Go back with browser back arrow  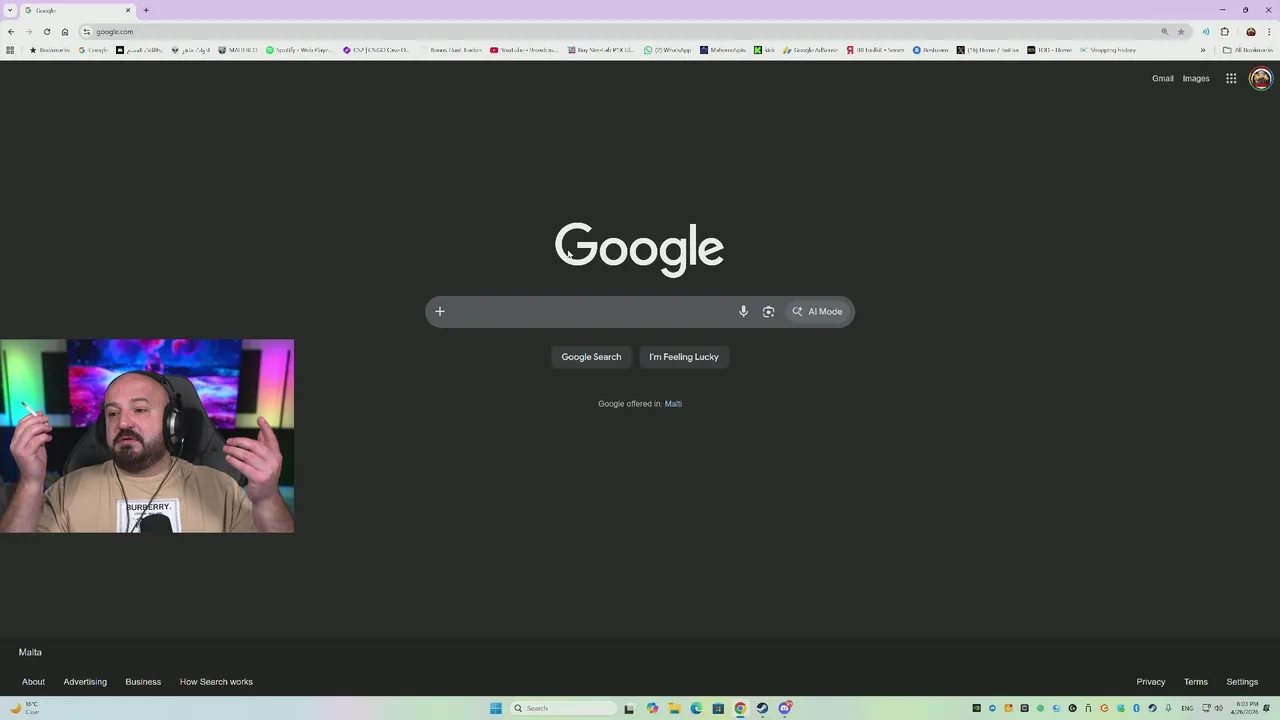tap(11, 31)
